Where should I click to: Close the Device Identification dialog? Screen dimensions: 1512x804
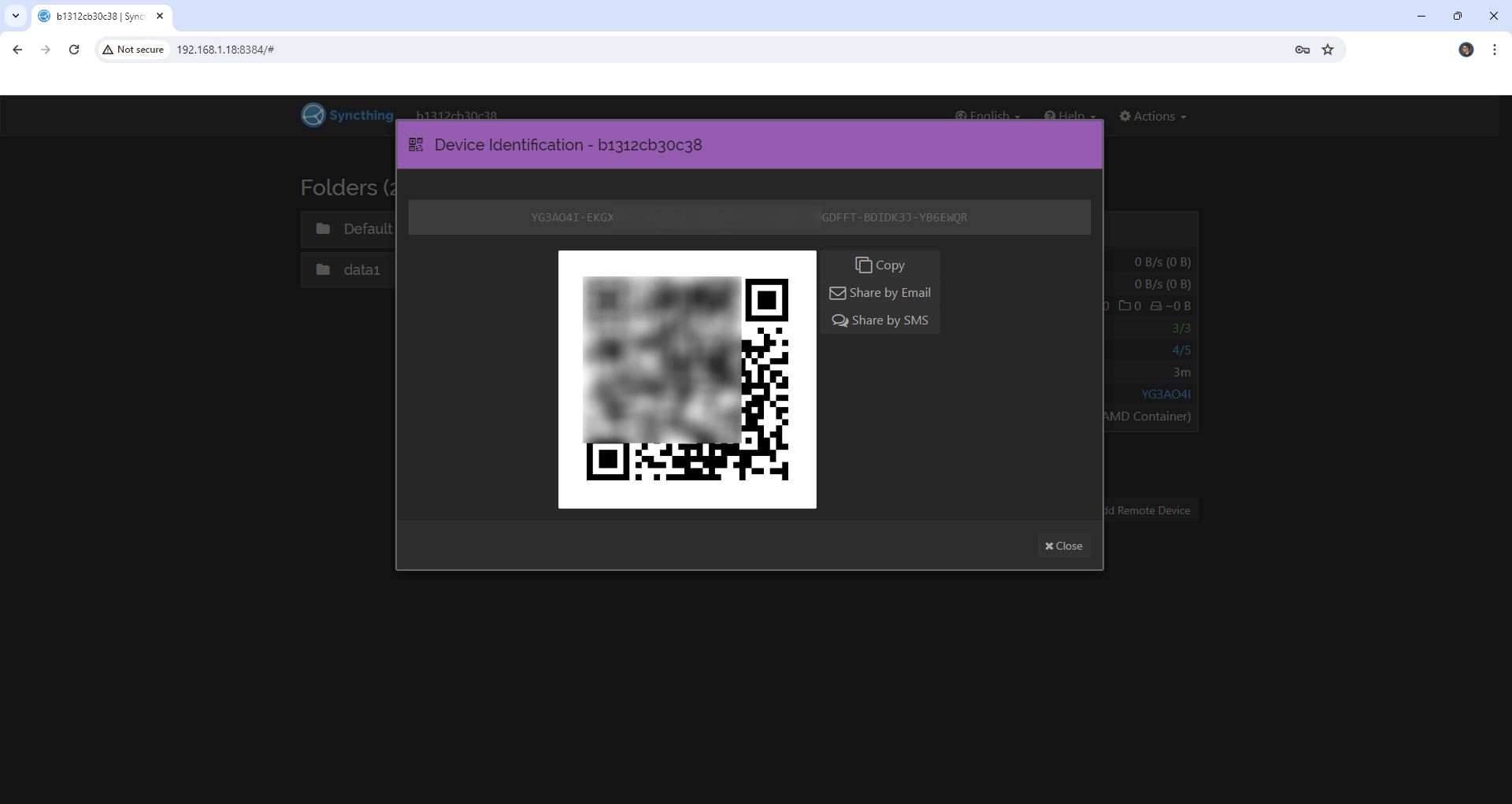tap(1063, 546)
